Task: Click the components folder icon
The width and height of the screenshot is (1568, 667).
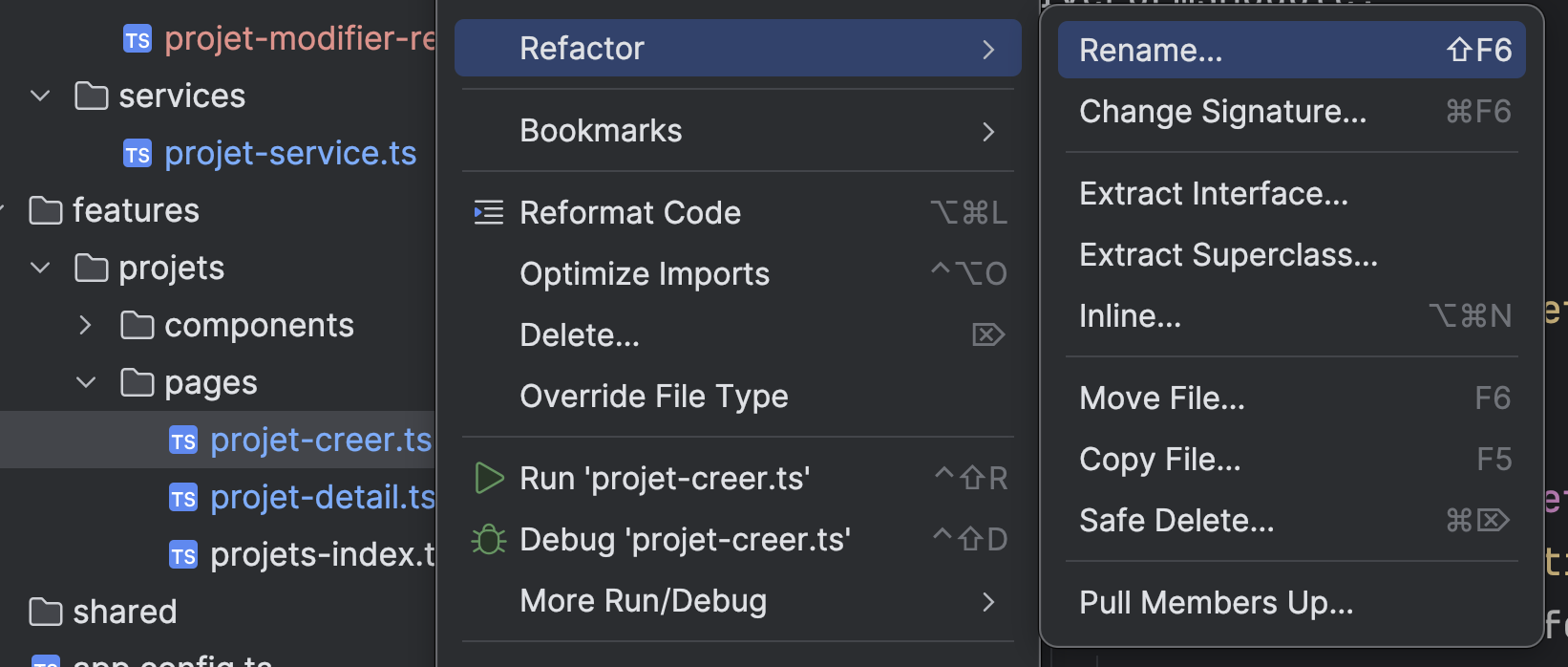Action: [x=138, y=326]
